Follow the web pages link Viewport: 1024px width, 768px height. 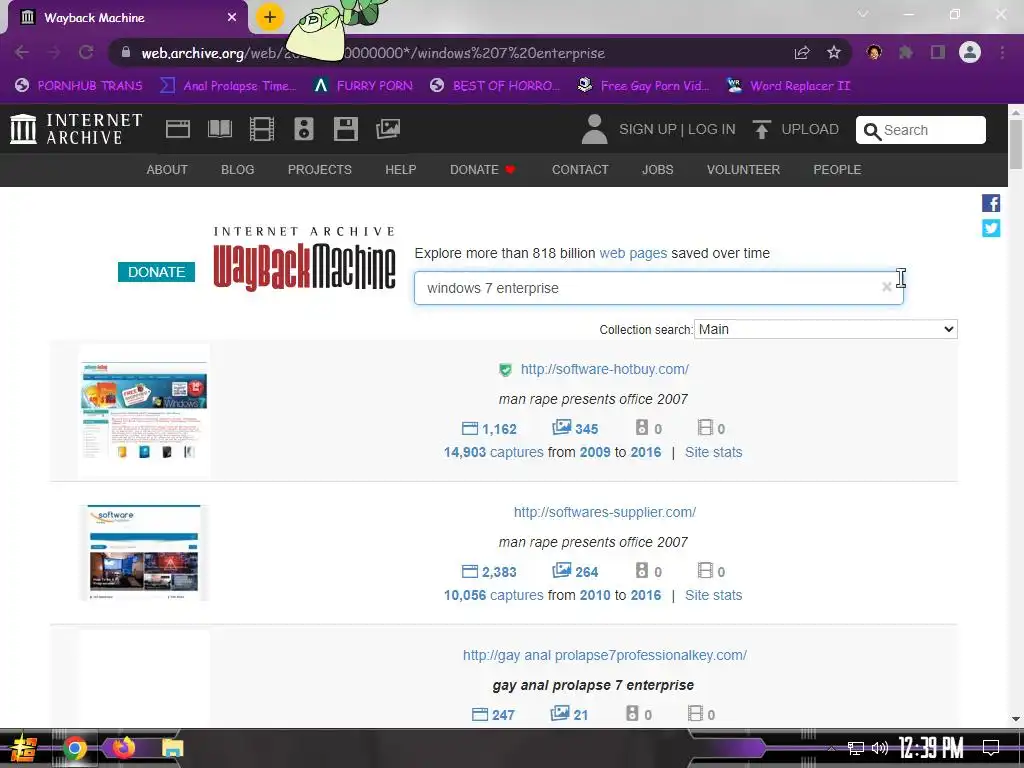(633, 253)
